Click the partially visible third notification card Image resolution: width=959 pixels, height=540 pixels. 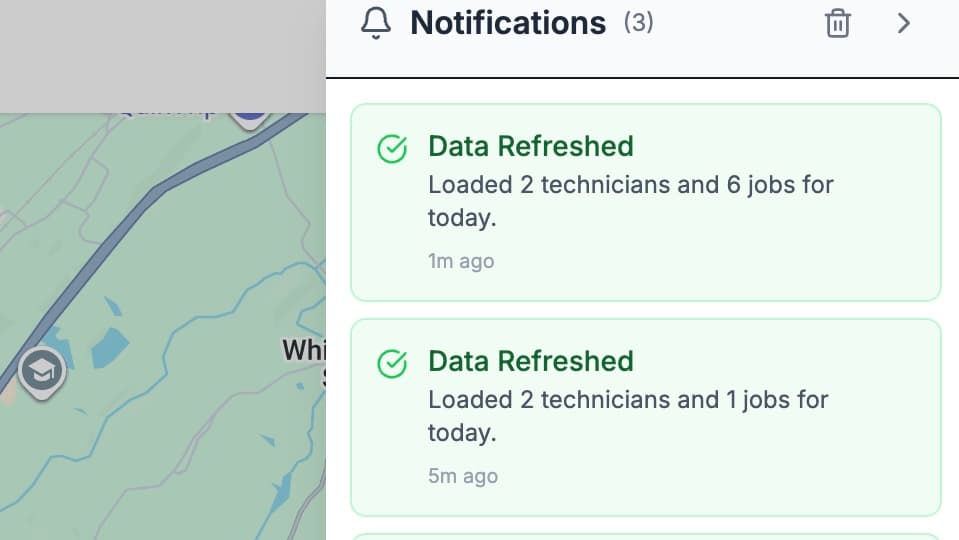645,536
